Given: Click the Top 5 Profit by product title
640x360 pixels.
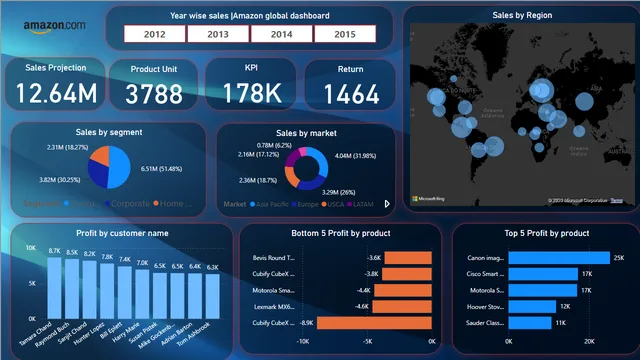Looking at the screenshot, I should pyautogui.click(x=547, y=233).
